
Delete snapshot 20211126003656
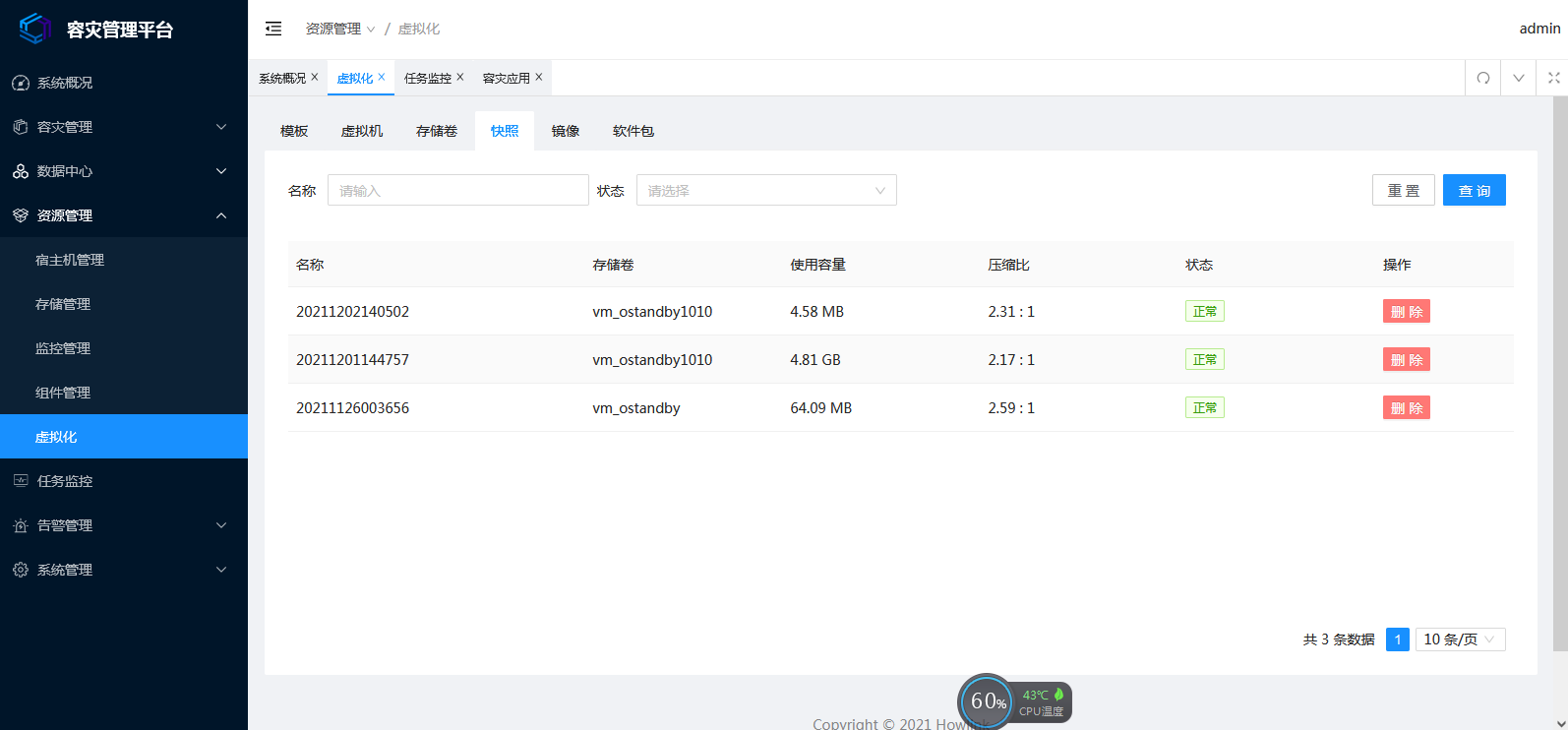(x=1407, y=407)
